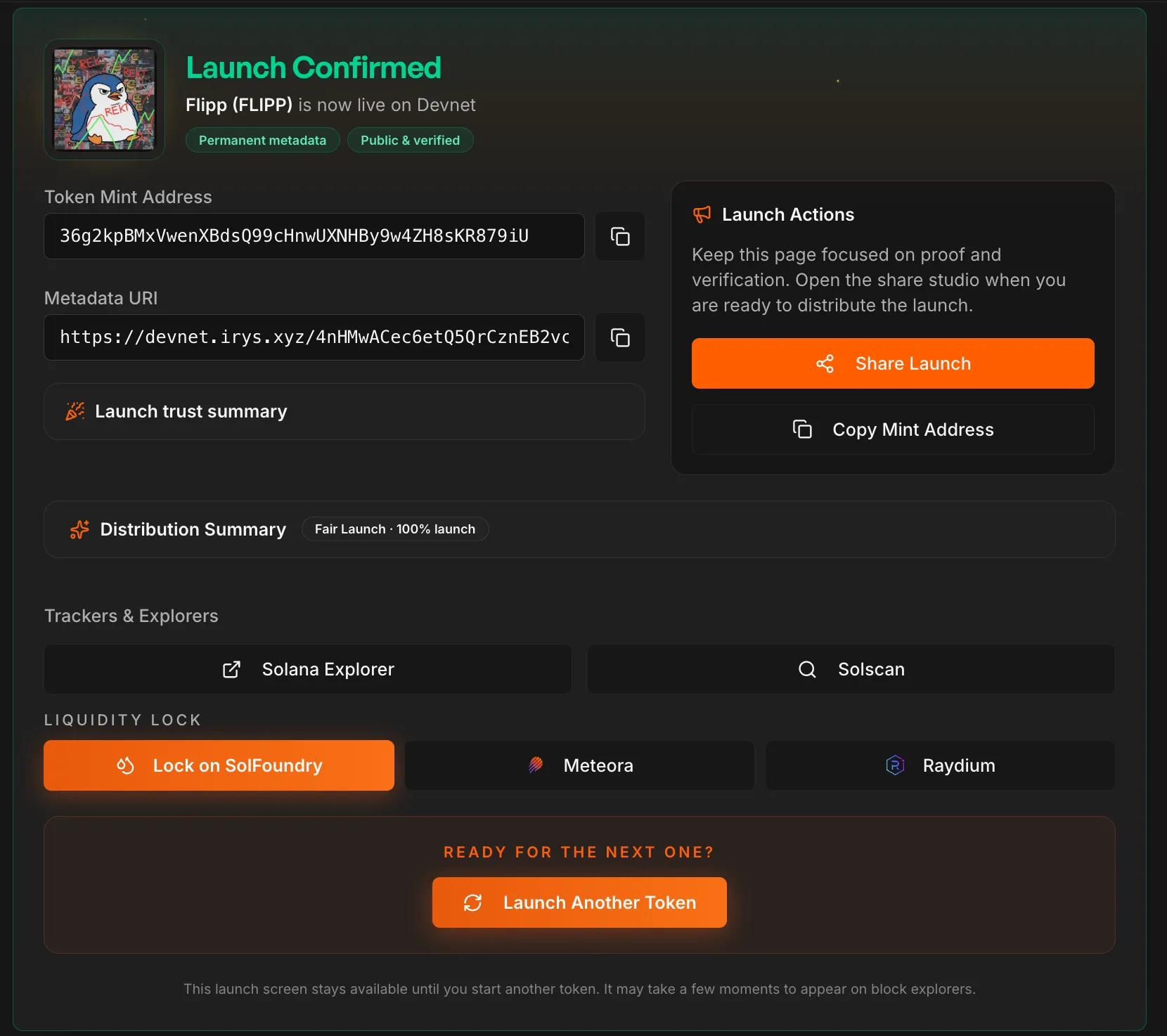Image resolution: width=1167 pixels, height=1036 pixels.
Task: Copy the Token Mint Address via copy icon
Action: 619,236
